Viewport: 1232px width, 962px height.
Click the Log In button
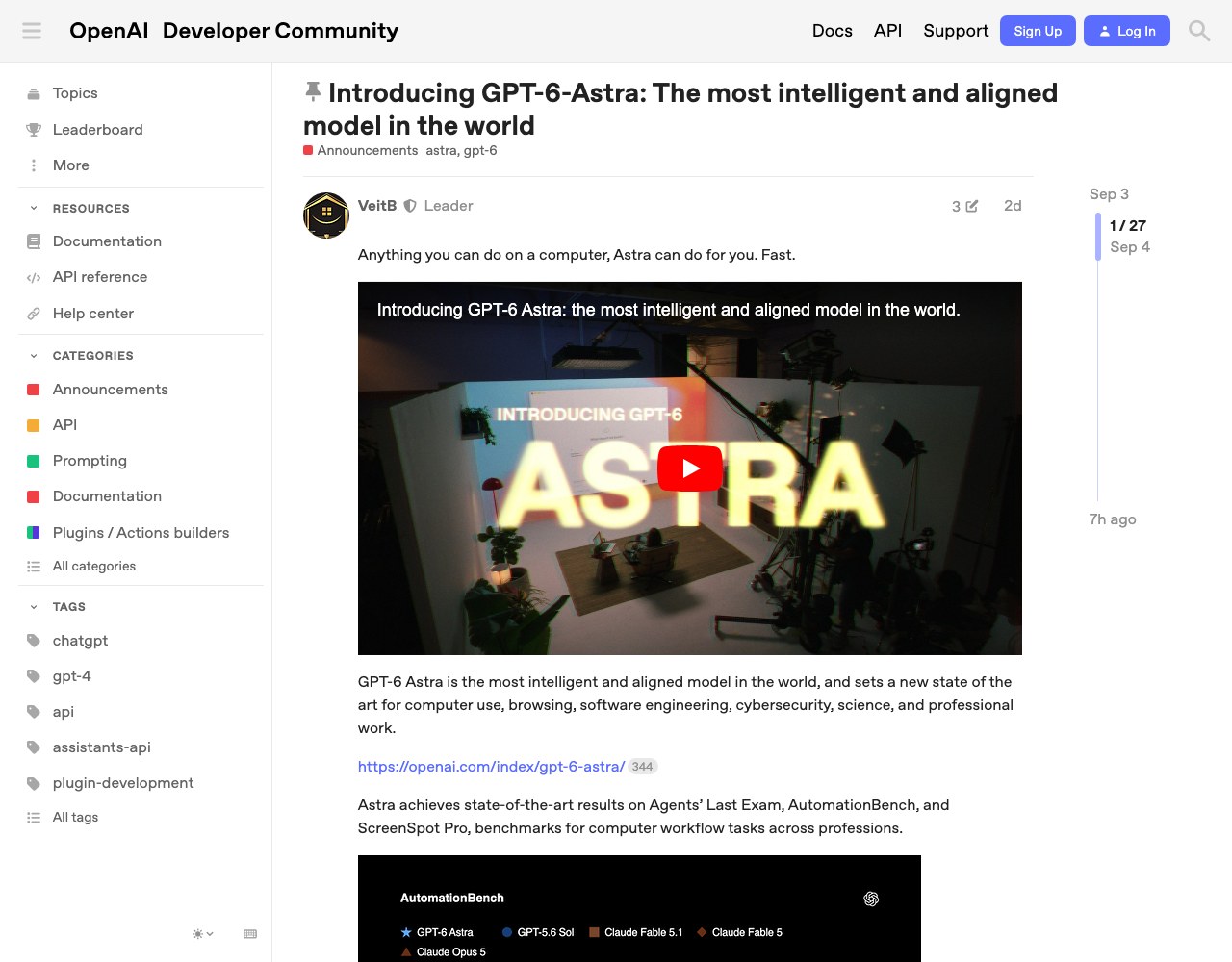(x=1127, y=31)
